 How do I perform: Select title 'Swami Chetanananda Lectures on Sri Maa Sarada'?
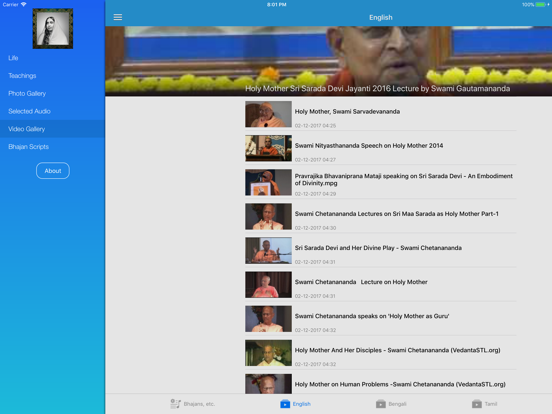(396, 214)
